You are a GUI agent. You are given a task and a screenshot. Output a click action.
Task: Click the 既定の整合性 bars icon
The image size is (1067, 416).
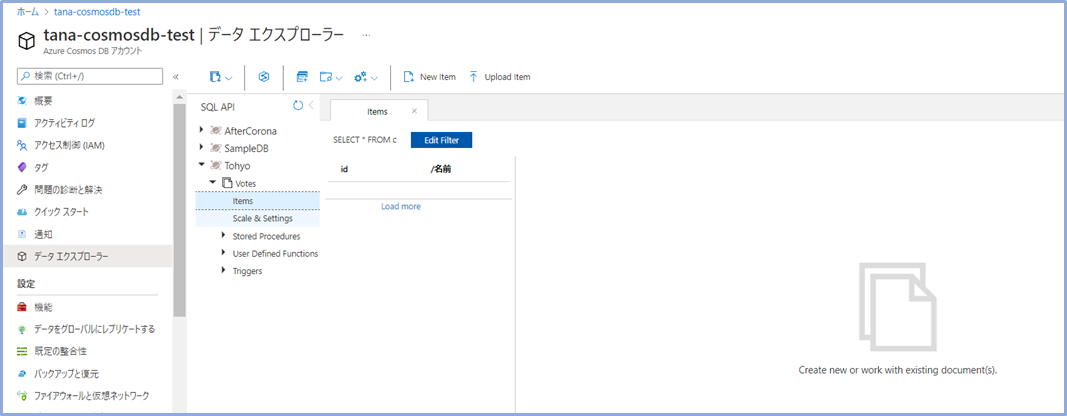22,351
